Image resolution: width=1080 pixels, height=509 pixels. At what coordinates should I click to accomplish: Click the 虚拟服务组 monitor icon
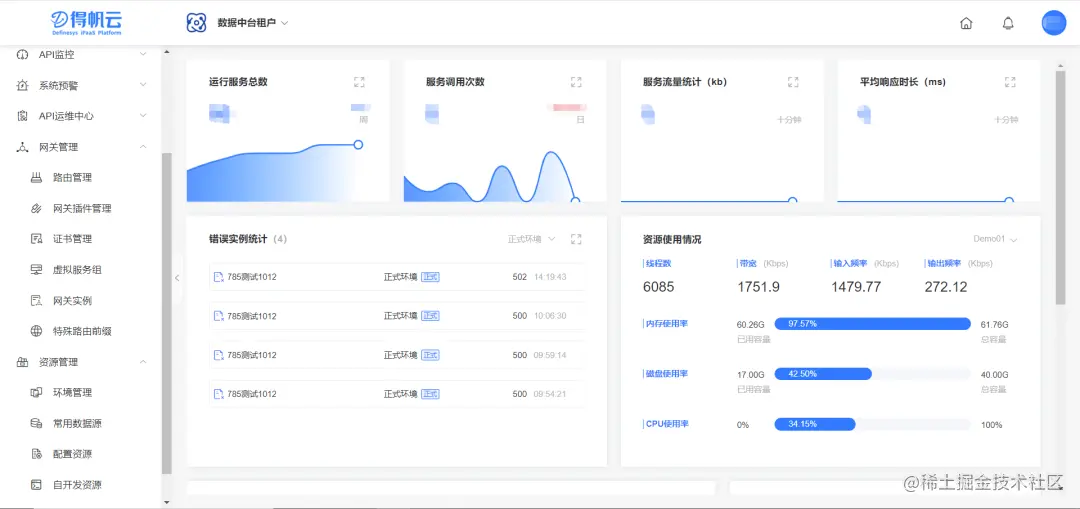37,269
